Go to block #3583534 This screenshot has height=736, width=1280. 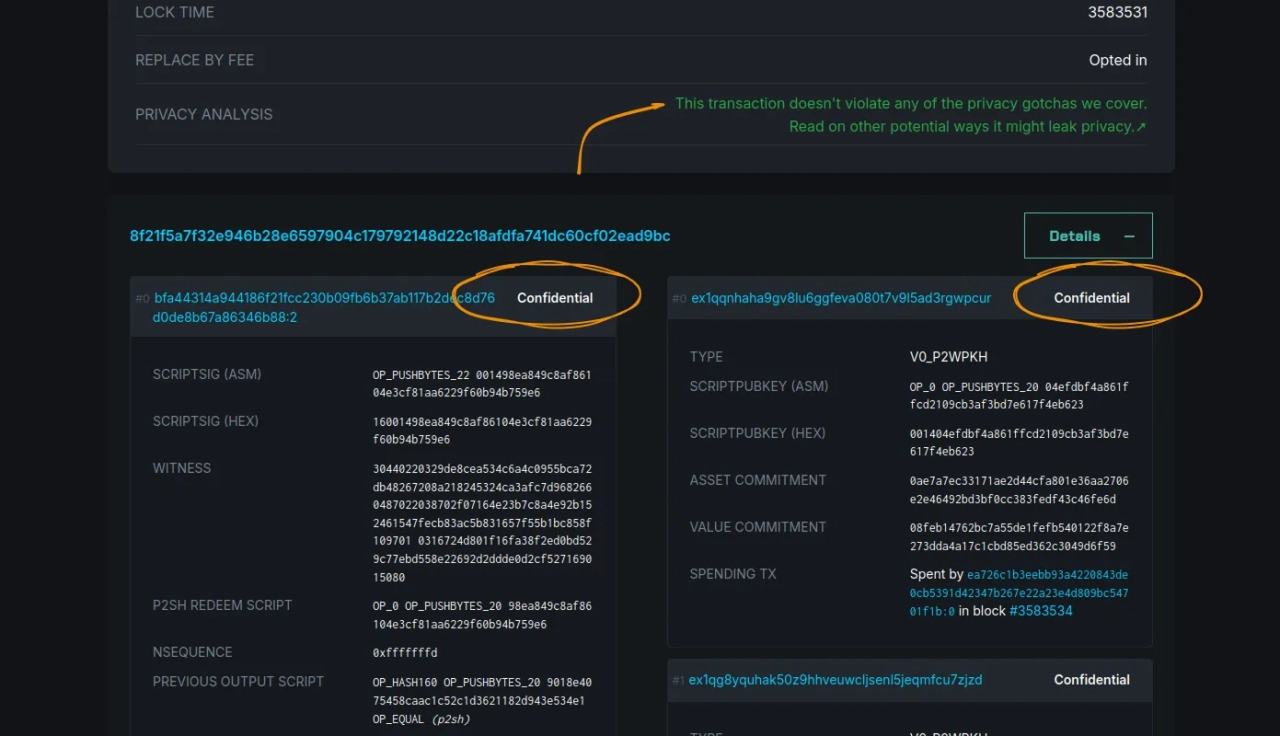(x=1040, y=611)
